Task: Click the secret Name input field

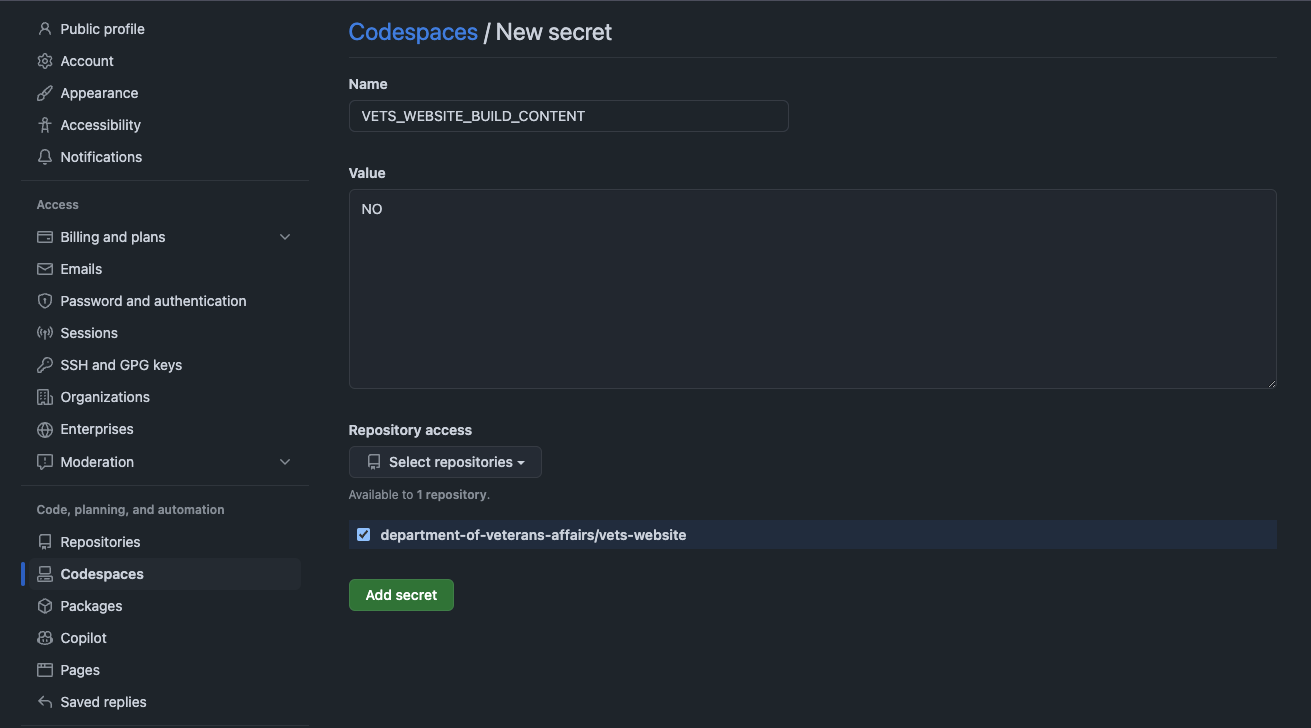Action: click(x=568, y=116)
